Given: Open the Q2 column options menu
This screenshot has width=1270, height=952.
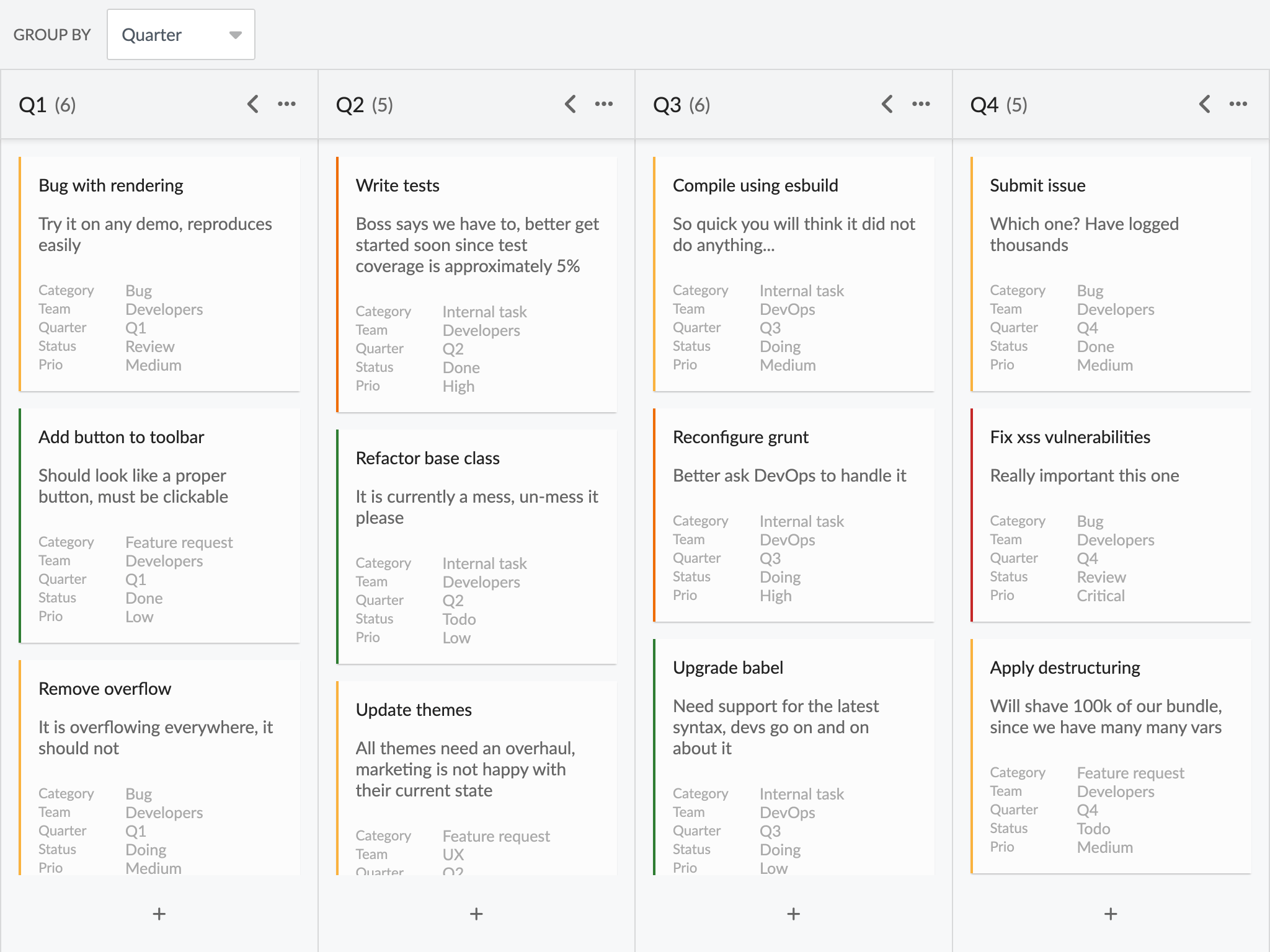Looking at the screenshot, I should tap(605, 104).
